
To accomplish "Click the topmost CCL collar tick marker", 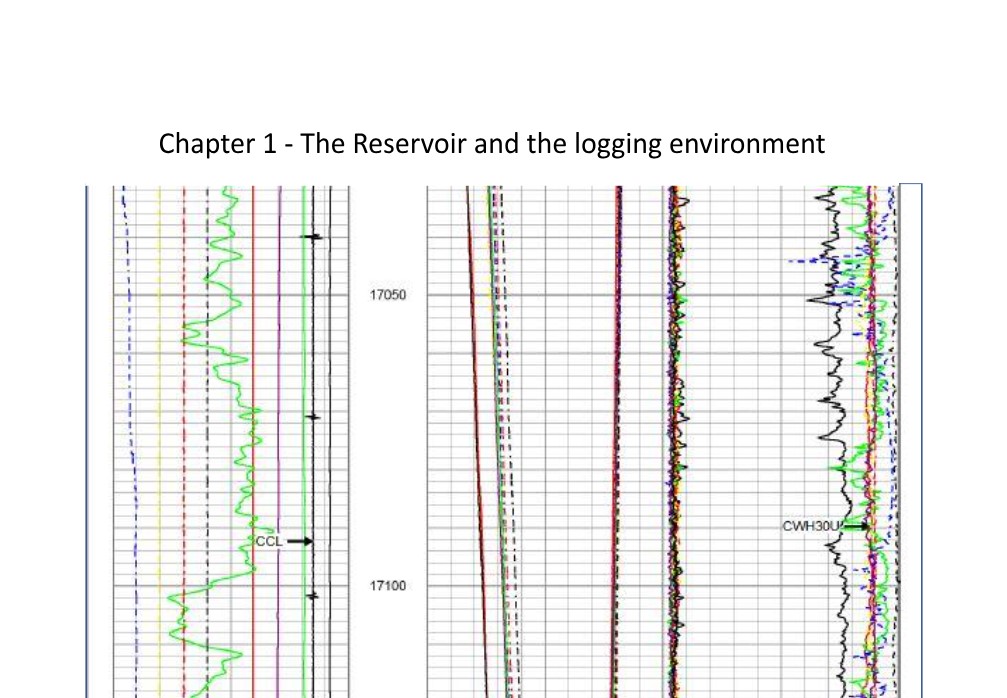I will [314, 237].
